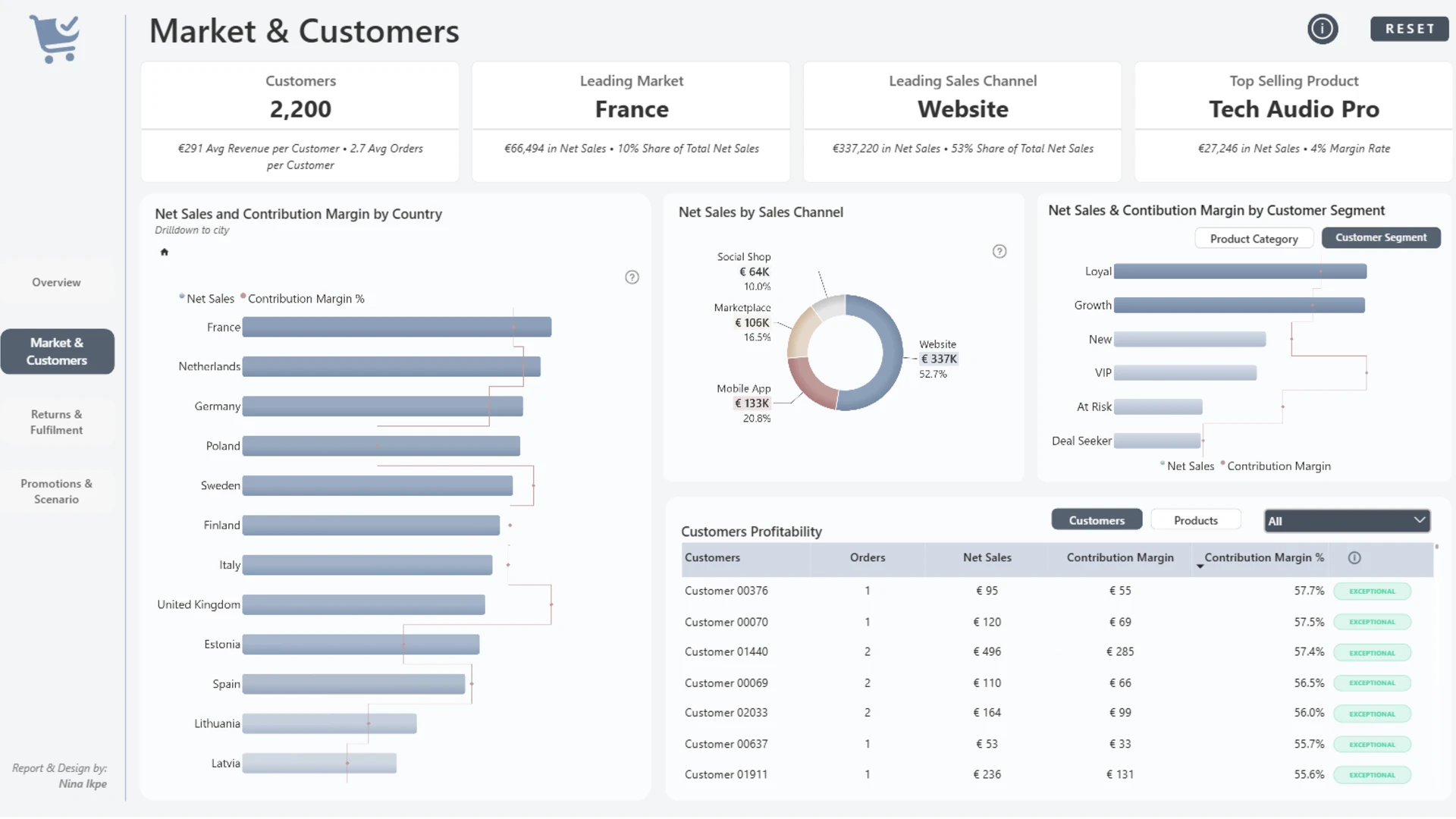Click the RESET button
The width and height of the screenshot is (1456, 819).
pyautogui.click(x=1410, y=29)
